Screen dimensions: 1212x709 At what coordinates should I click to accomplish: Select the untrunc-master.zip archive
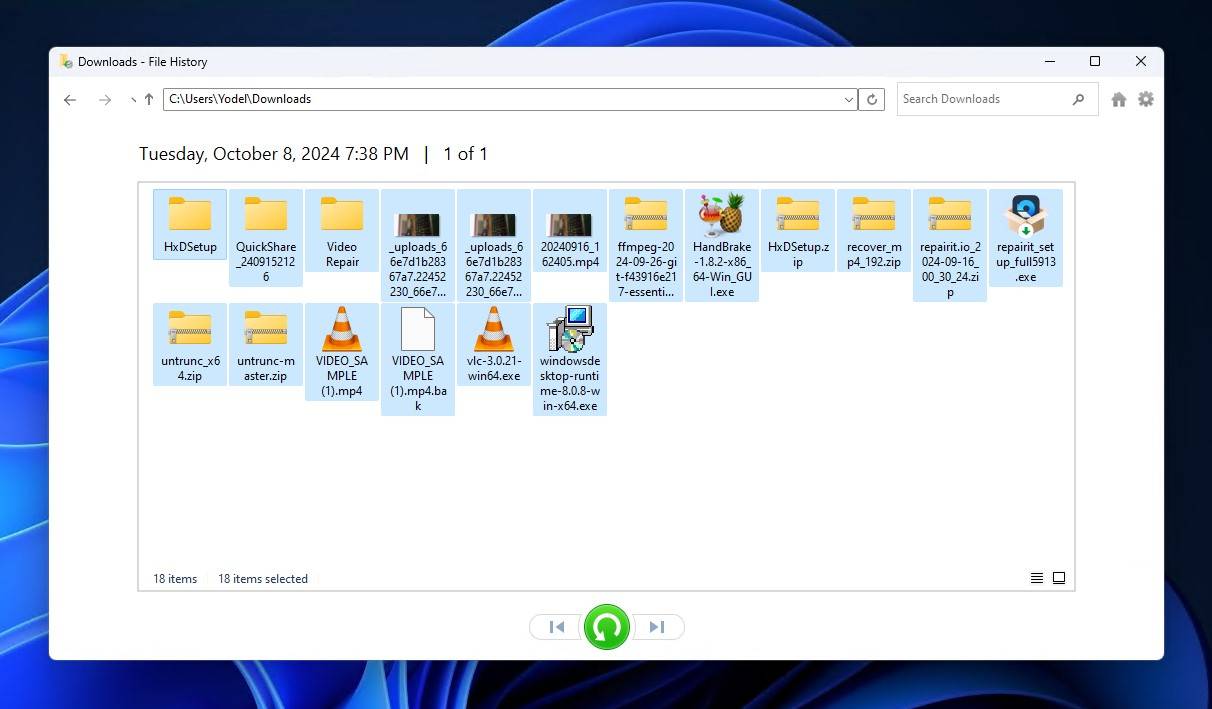click(266, 345)
